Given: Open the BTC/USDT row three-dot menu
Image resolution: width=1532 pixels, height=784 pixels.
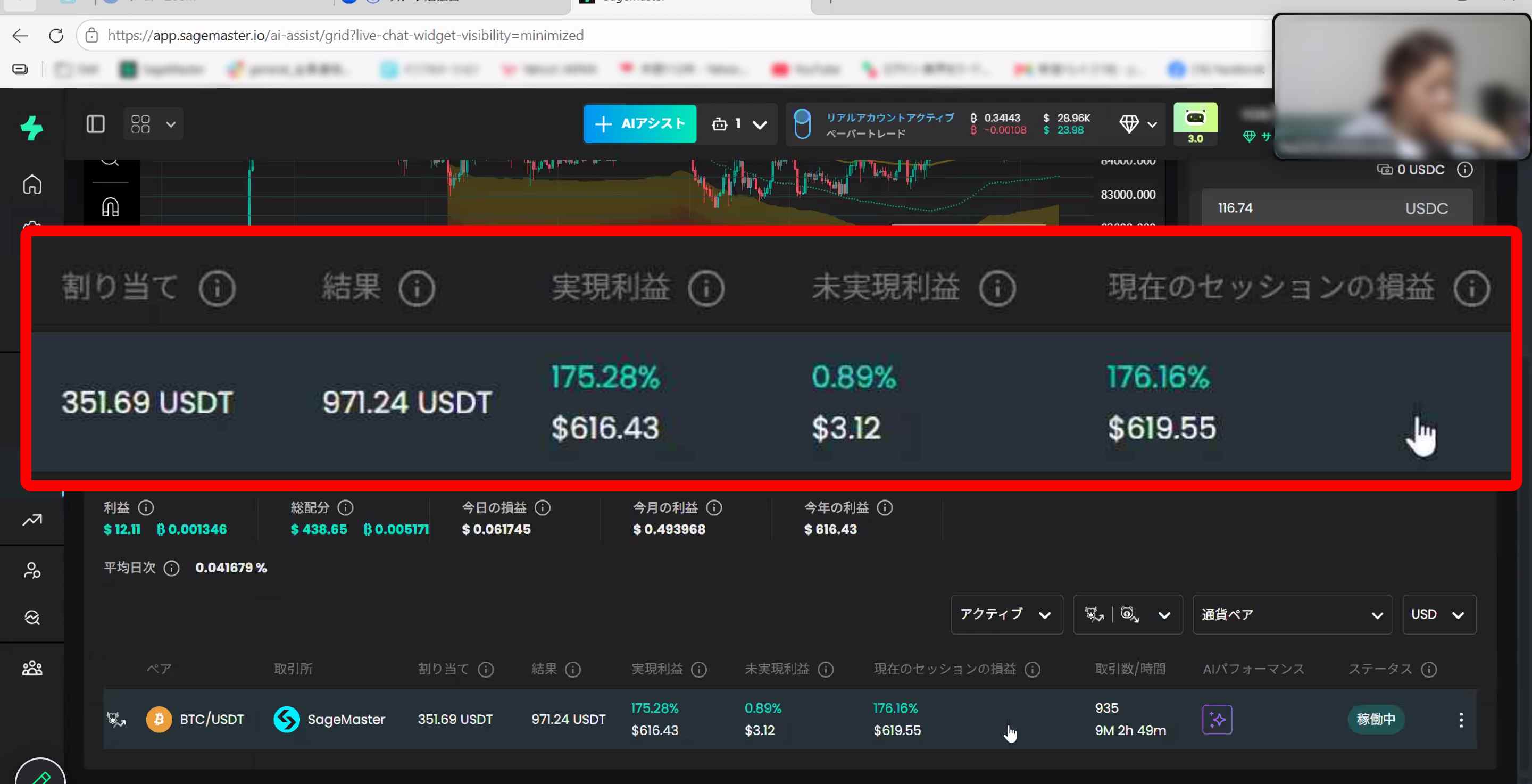Looking at the screenshot, I should click(1461, 719).
